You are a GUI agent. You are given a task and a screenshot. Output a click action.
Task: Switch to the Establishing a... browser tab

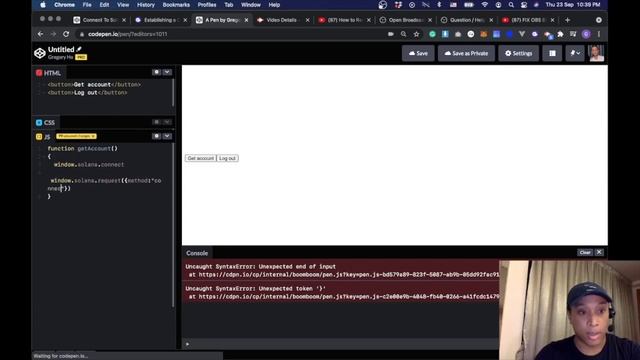160,20
